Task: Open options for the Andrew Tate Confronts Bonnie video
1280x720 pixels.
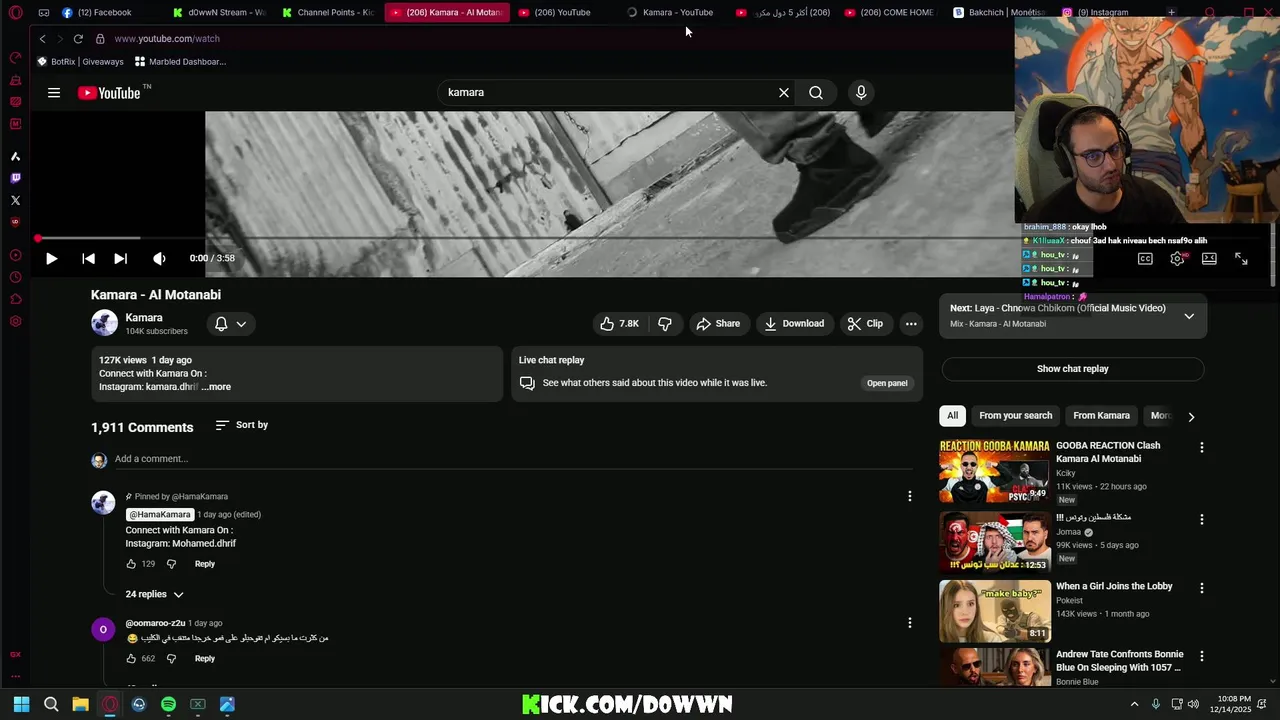Action: [x=1202, y=656]
